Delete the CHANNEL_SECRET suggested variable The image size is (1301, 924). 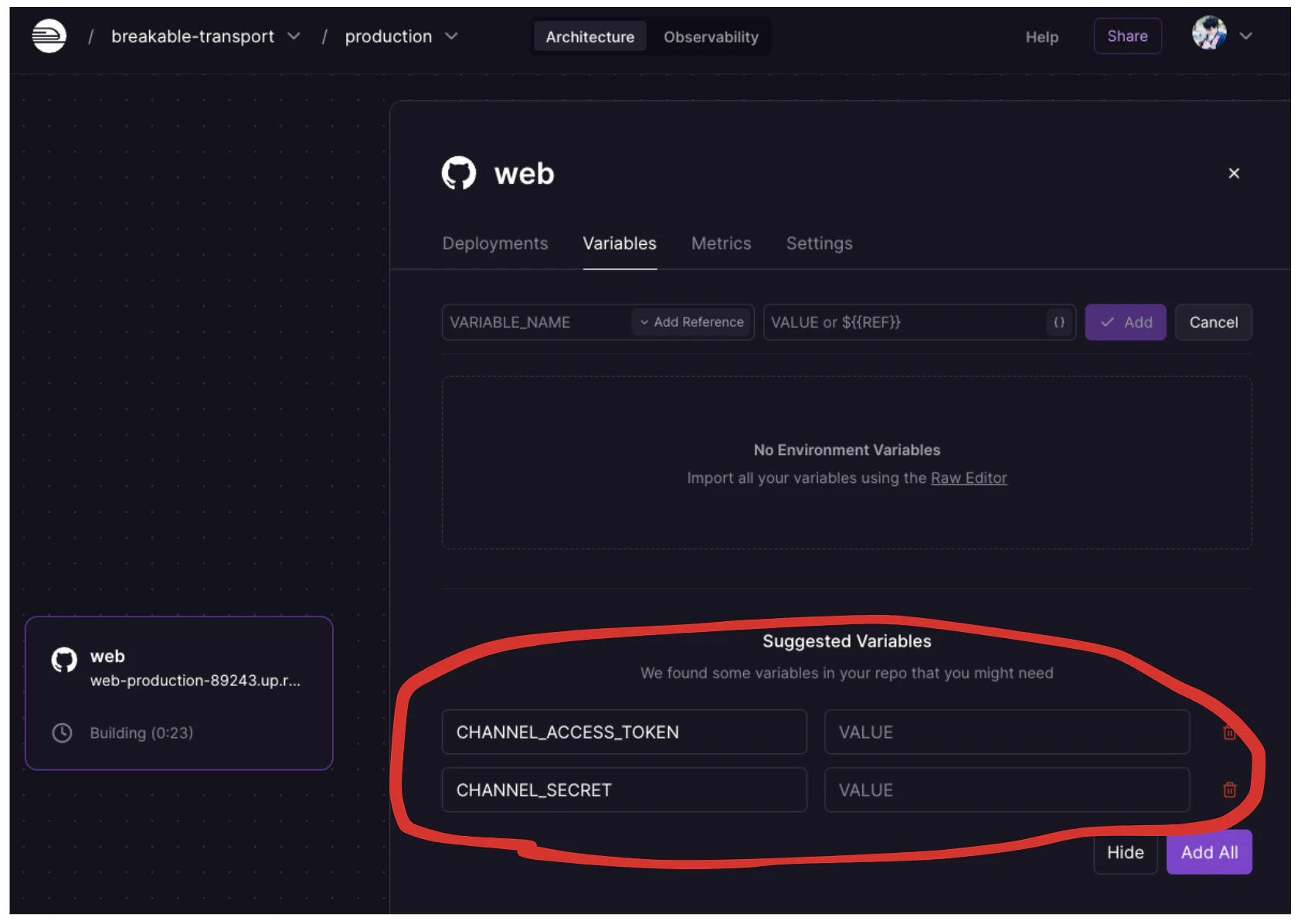1229,790
